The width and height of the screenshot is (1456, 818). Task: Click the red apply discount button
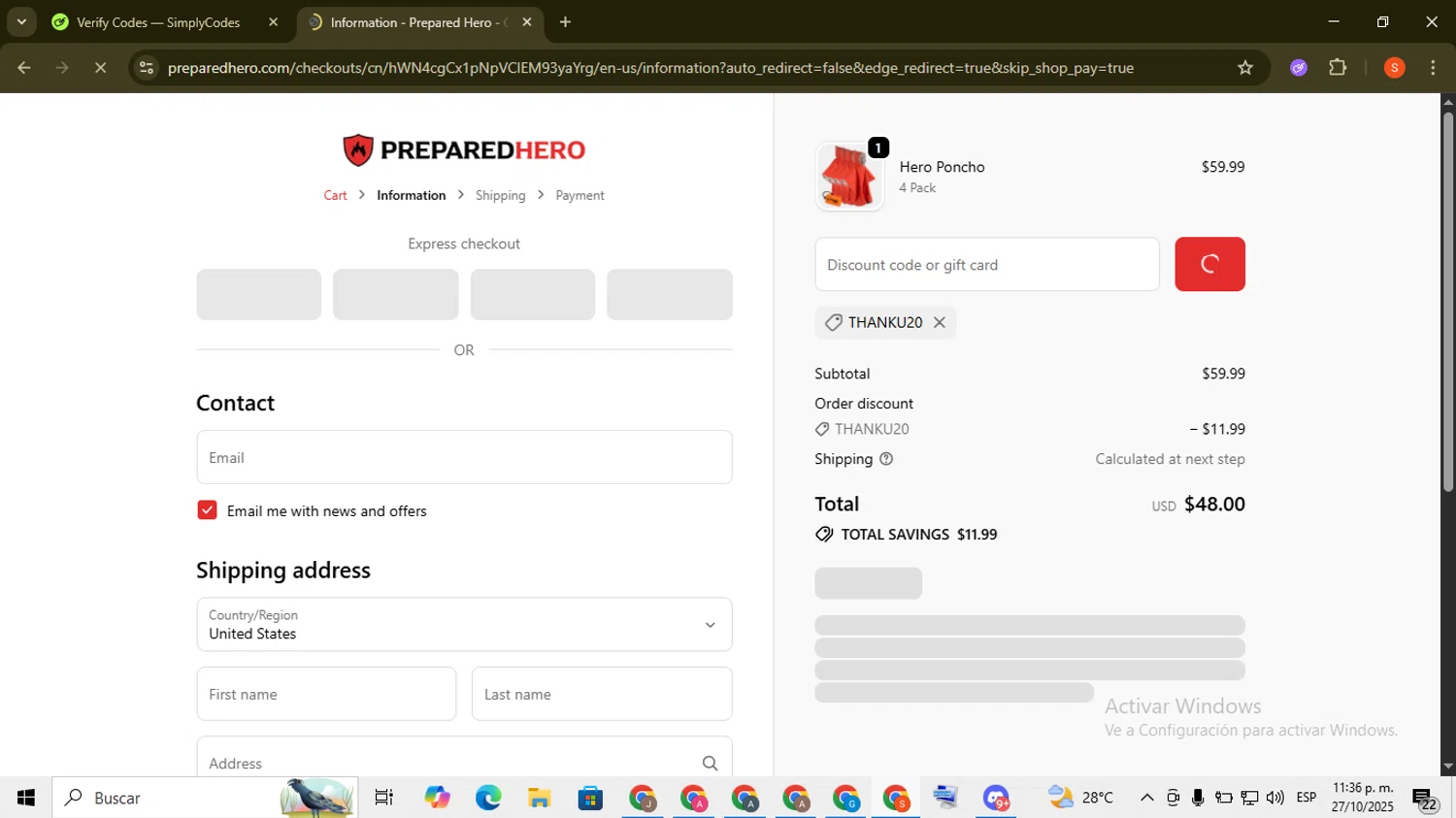(x=1209, y=264)
